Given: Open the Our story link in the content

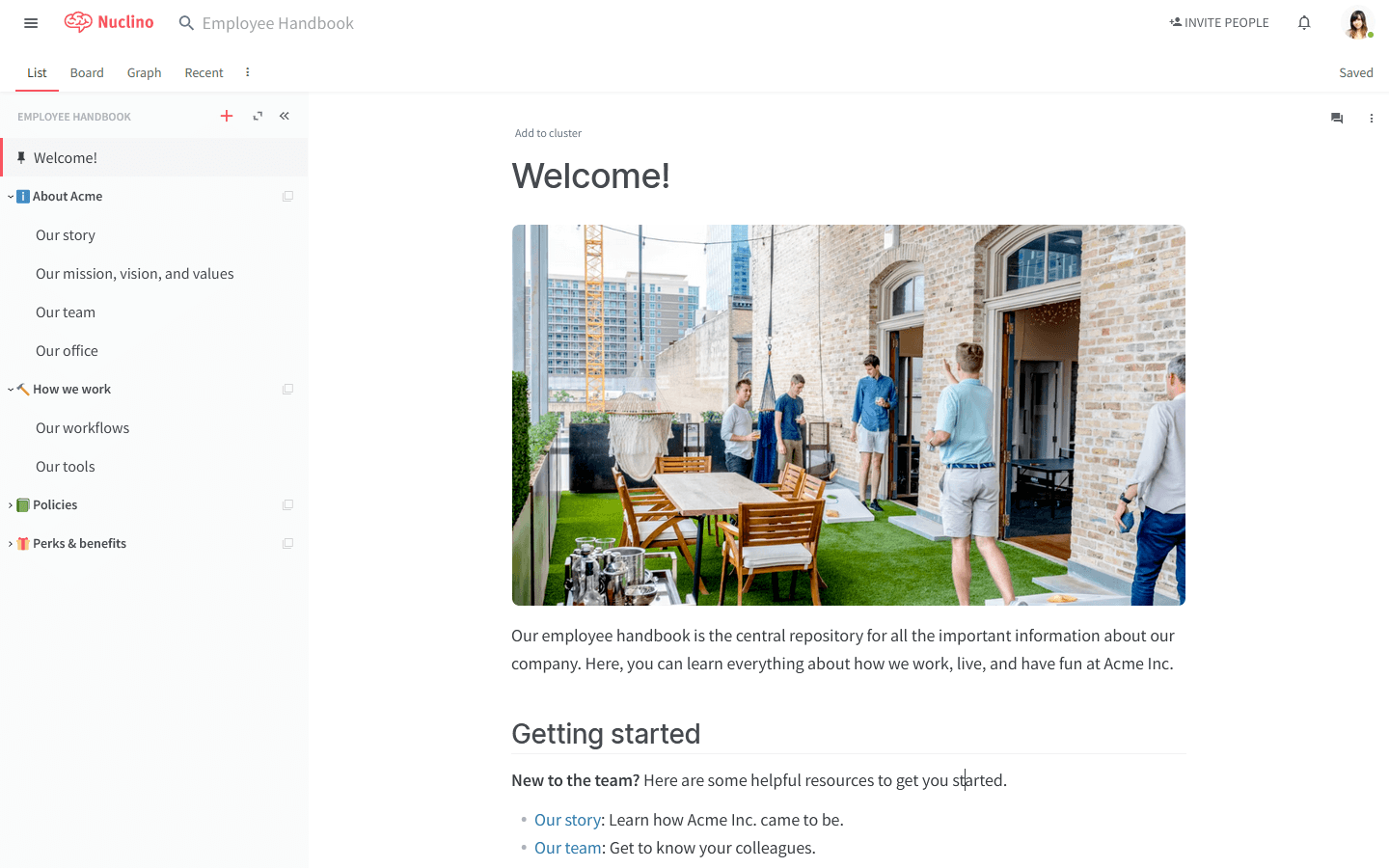Looking at the screenshot, I should 567,820.
